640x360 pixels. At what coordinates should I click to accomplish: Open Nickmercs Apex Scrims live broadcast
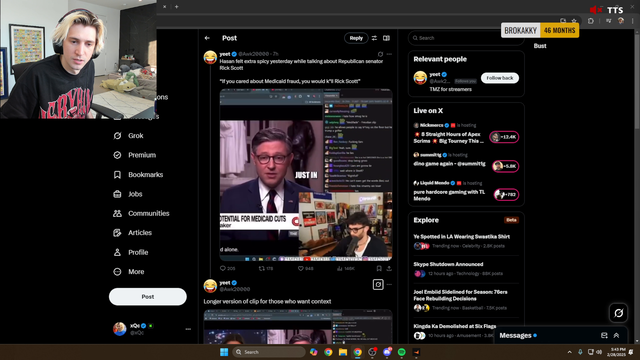[449, 138]
